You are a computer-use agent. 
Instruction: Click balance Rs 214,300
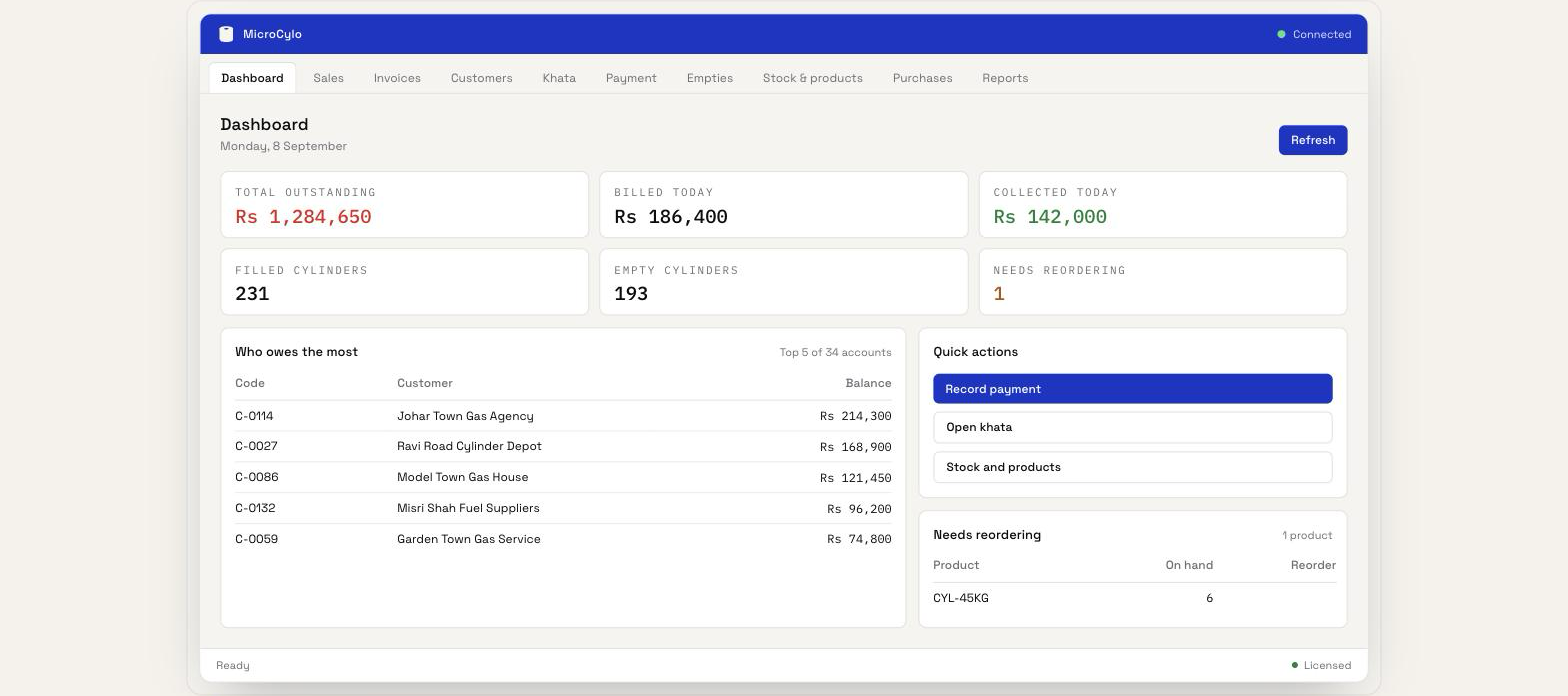(855, 416)
